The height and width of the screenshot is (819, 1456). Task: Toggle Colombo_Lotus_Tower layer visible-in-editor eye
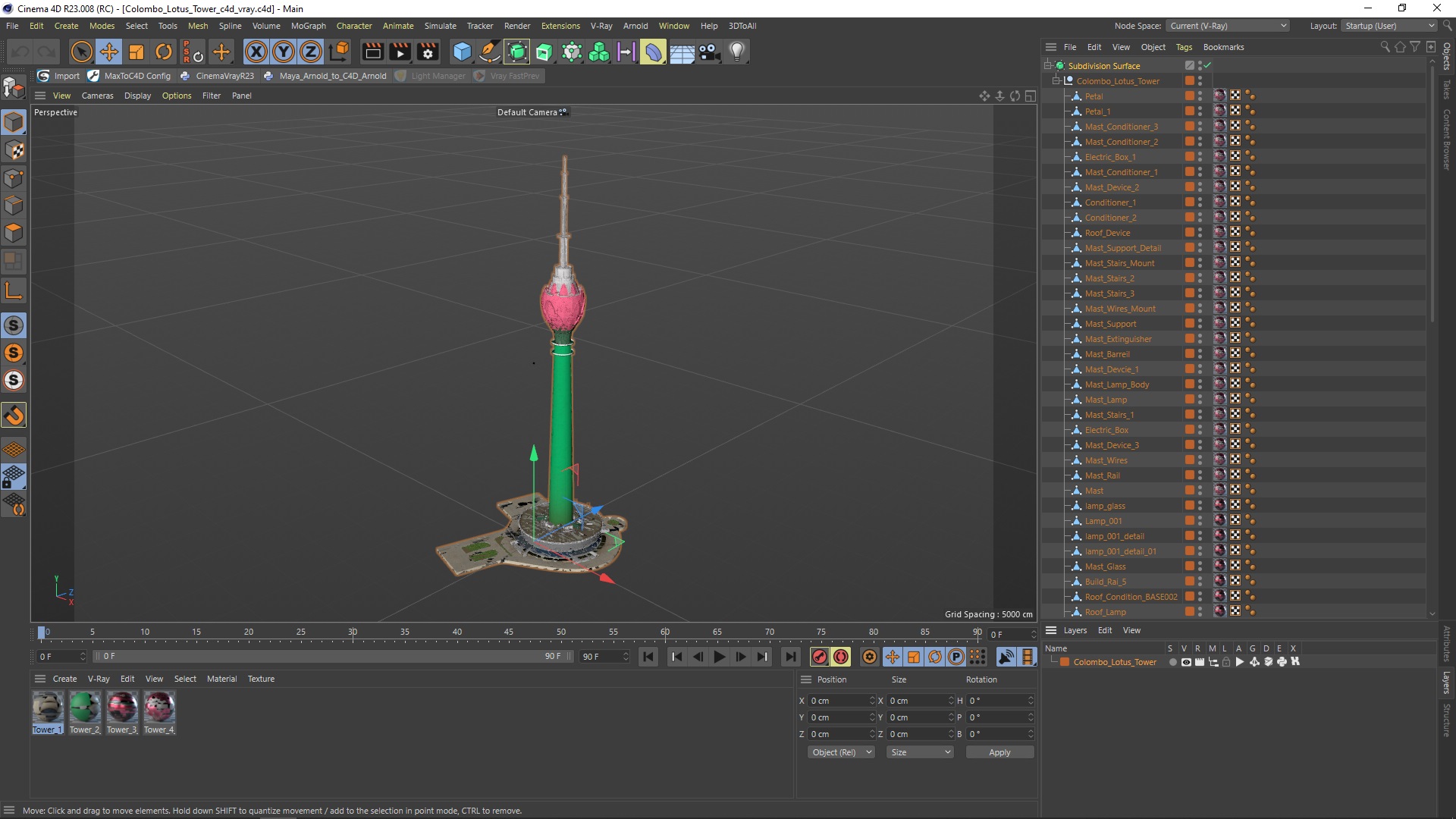click(1186, 662)
